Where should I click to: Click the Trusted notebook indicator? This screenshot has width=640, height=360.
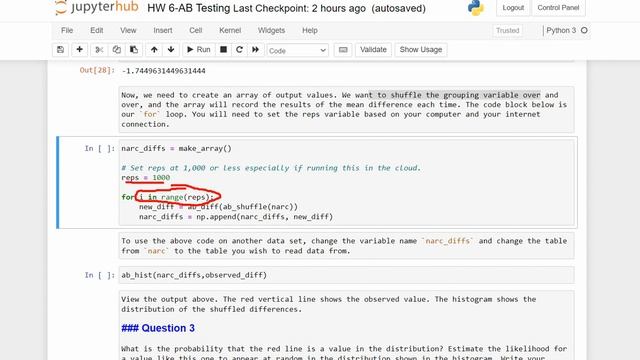click(x=508, y=31)
